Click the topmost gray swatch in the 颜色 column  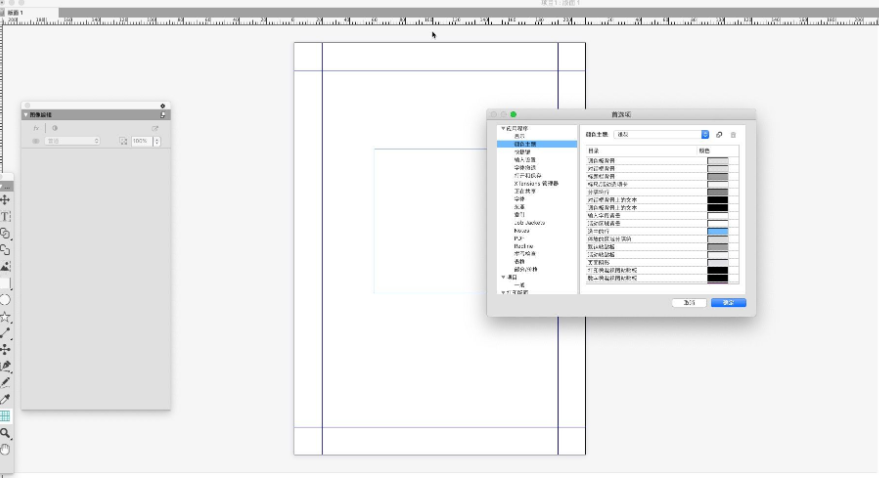click(x=718, y=160)
